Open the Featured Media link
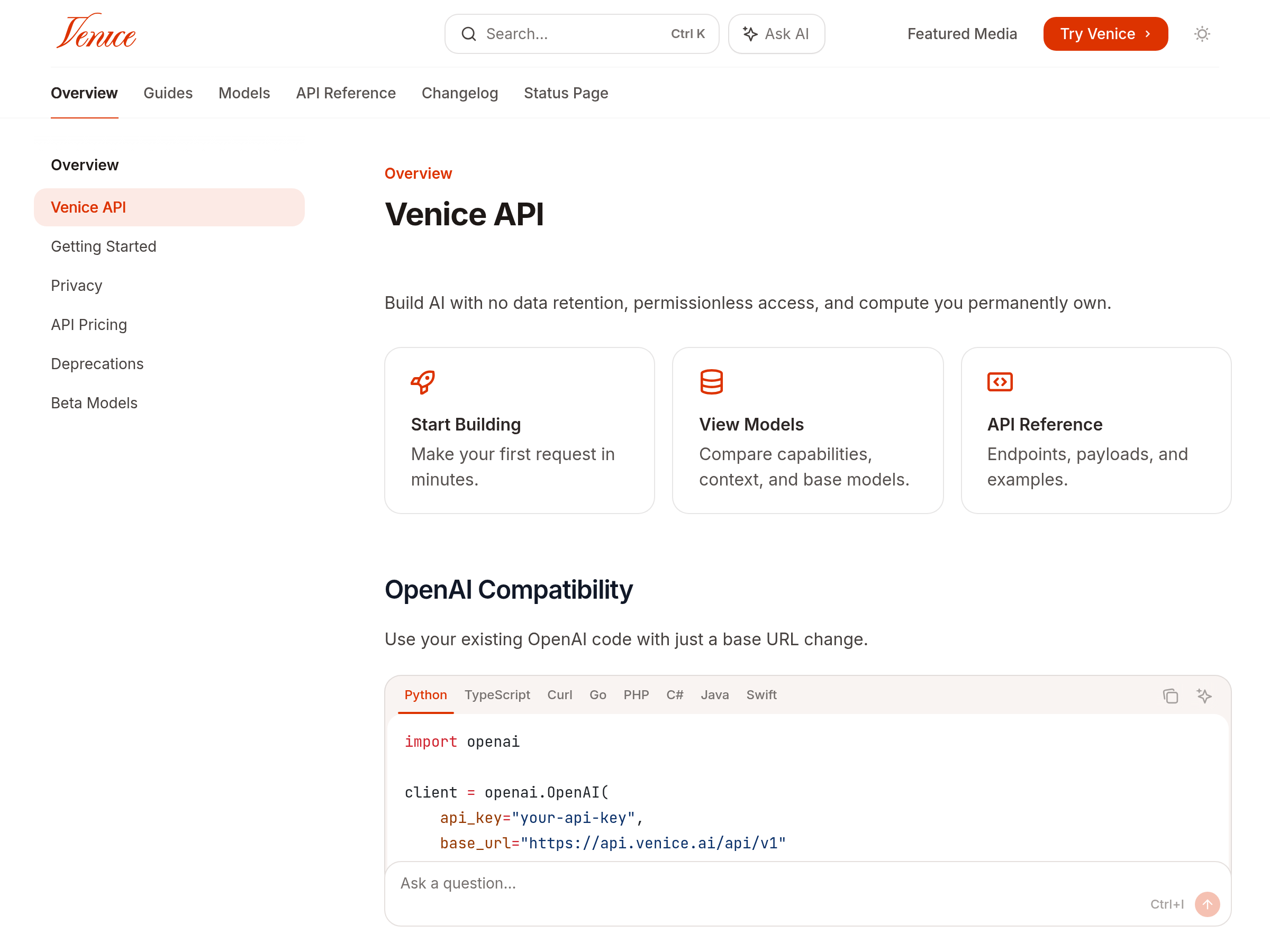This screenshot has height=952, width=1270. [x=962, y=34]
